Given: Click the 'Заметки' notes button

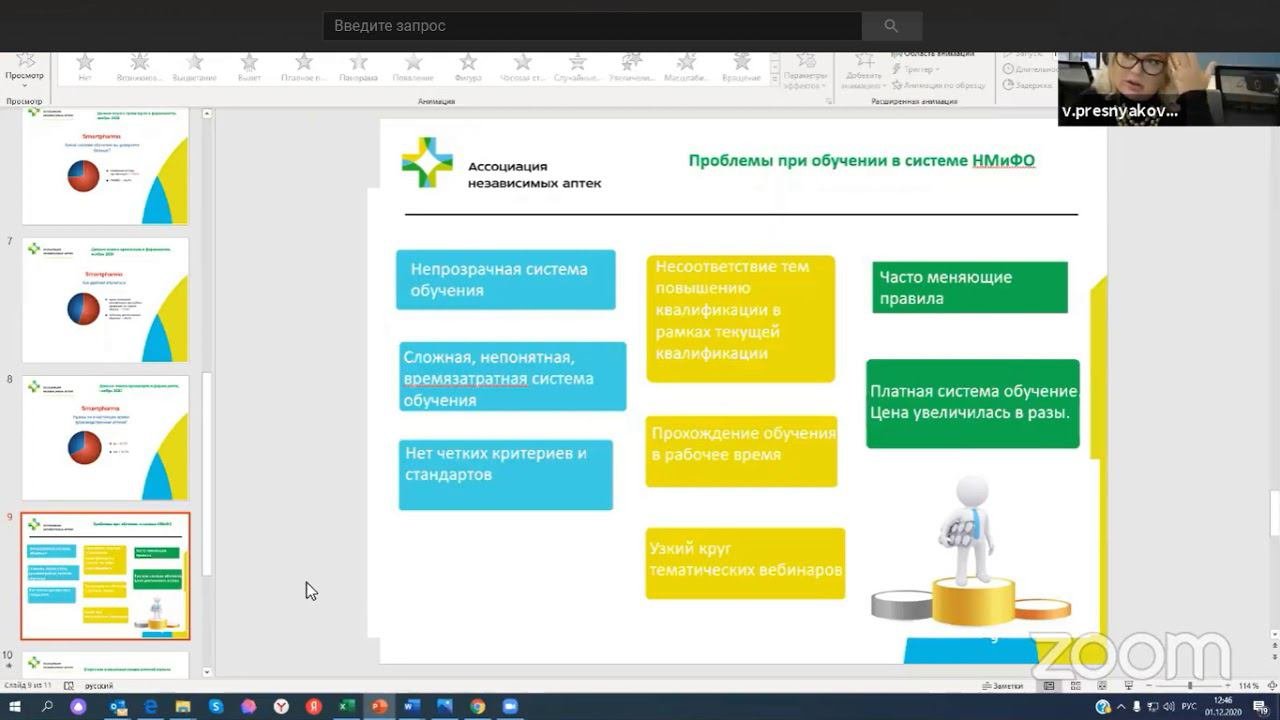Looking at the screenshot, I should point(1003,686).
